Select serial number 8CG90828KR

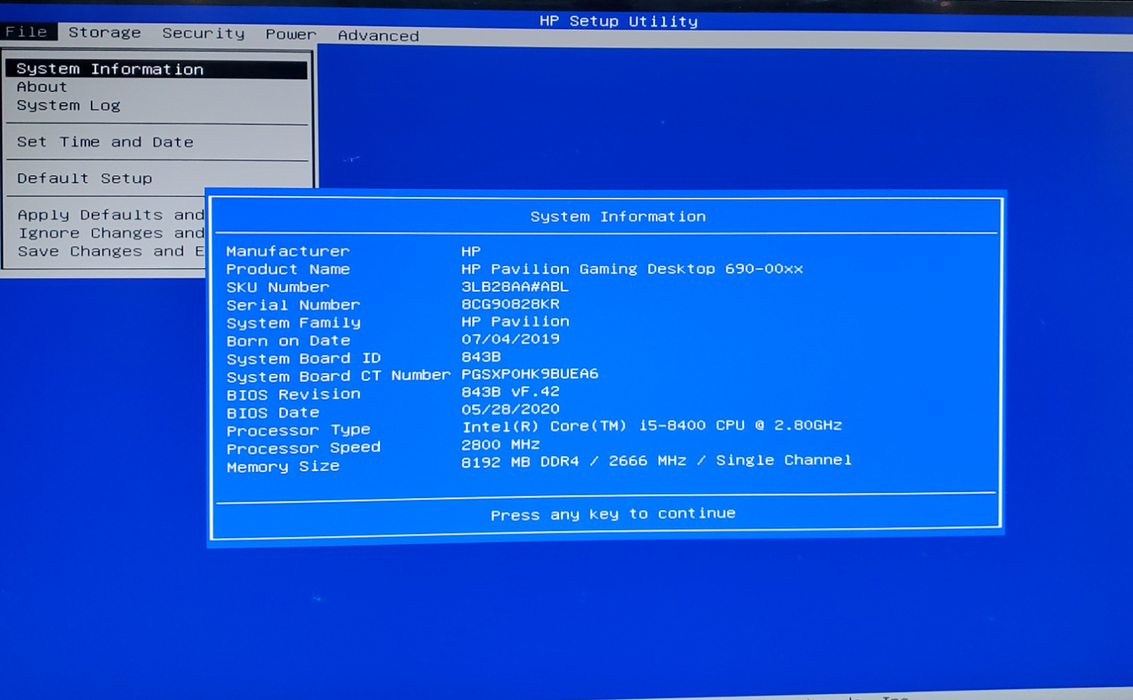510,304
